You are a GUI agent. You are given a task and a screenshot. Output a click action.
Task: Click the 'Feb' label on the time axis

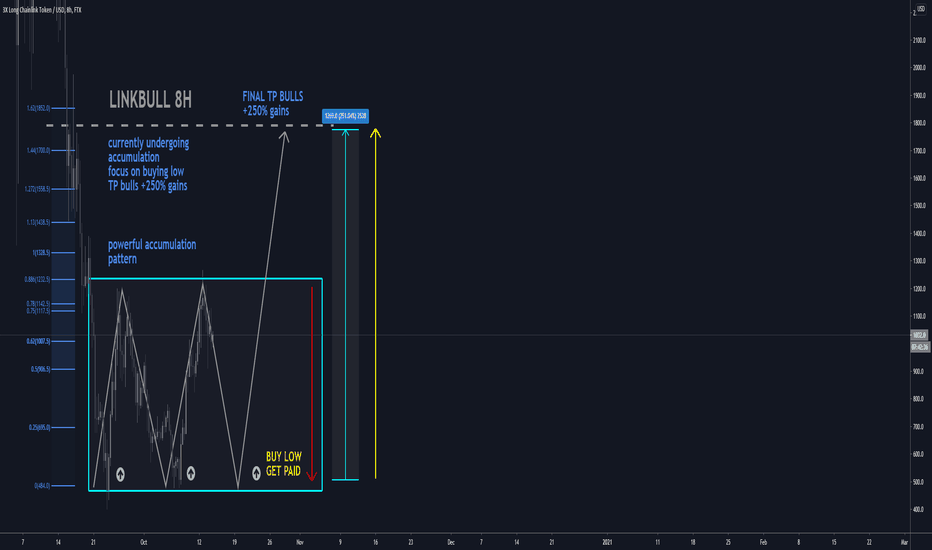[763, 542]
